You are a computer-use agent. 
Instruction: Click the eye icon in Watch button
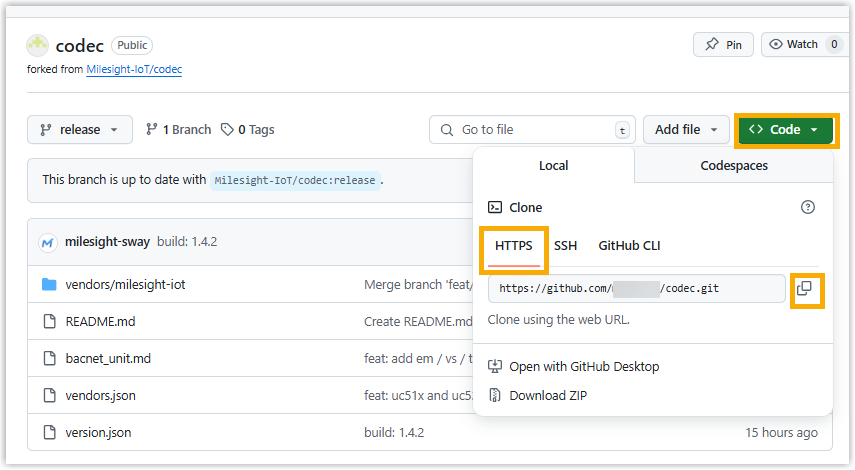pos(775,44)
